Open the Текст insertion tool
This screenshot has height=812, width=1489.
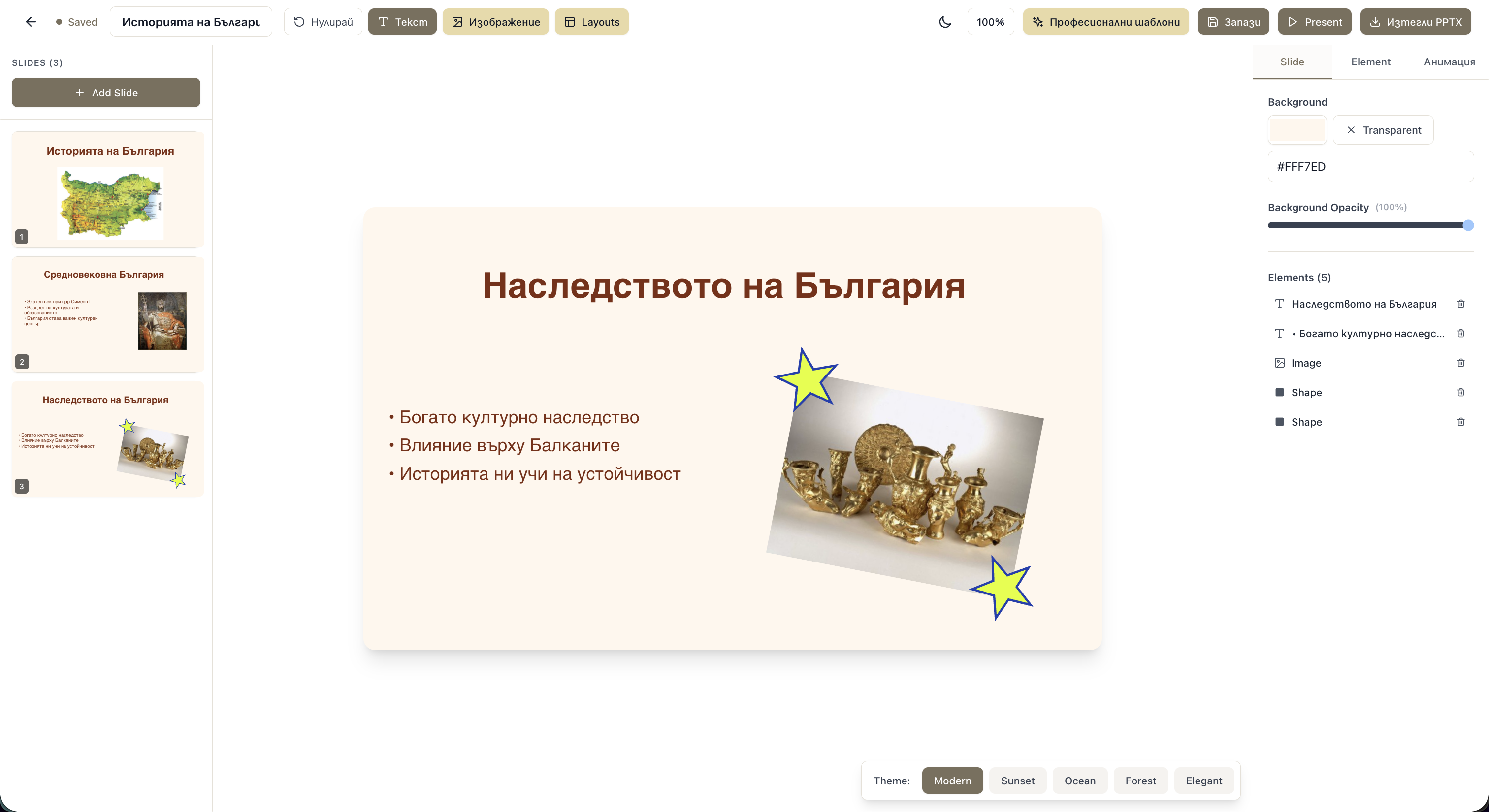(x=402, y=21)
